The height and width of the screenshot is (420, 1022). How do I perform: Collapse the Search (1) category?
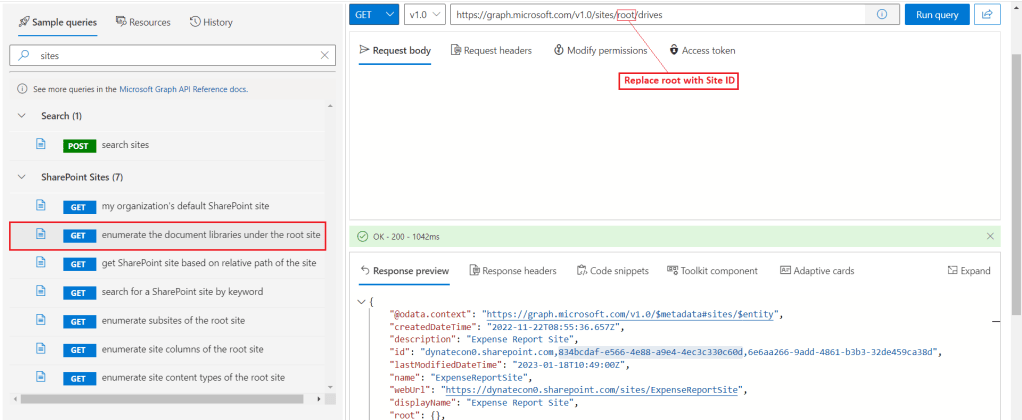tap(22, 116)
